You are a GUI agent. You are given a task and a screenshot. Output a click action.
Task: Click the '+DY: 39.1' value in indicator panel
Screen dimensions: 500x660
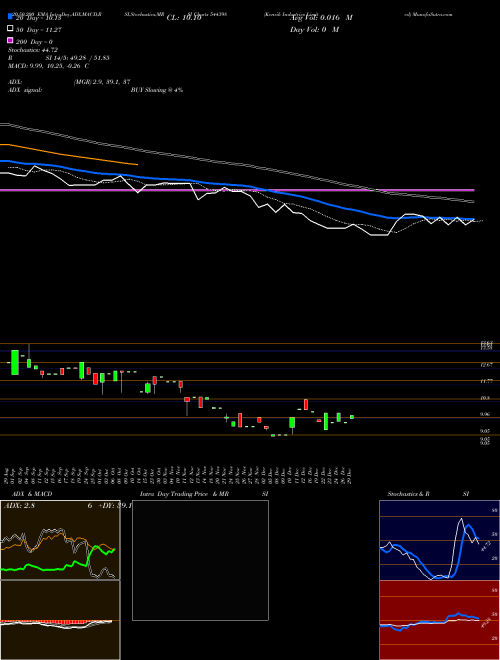click(x=115, y=506)
